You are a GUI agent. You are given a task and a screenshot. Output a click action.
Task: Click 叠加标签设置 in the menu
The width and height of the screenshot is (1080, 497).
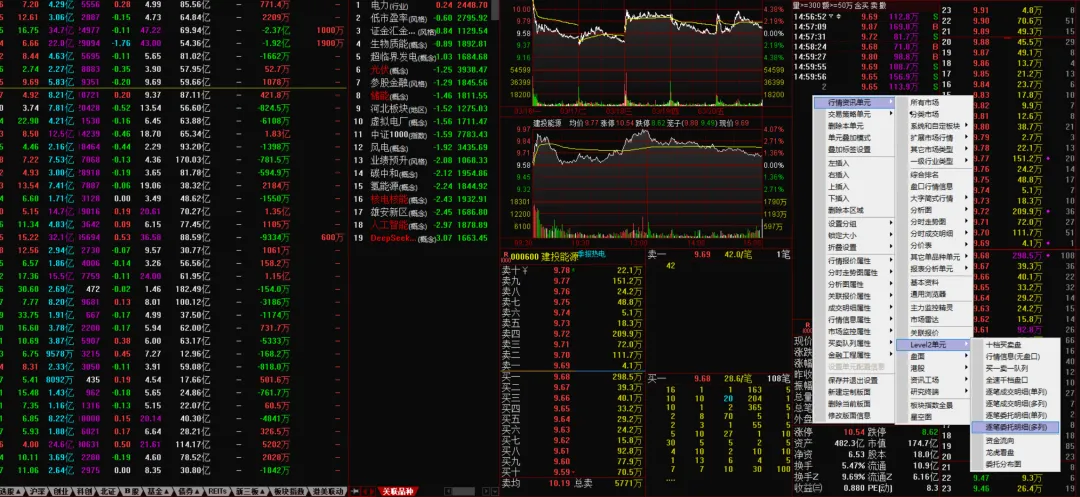(x=854, y=149)
